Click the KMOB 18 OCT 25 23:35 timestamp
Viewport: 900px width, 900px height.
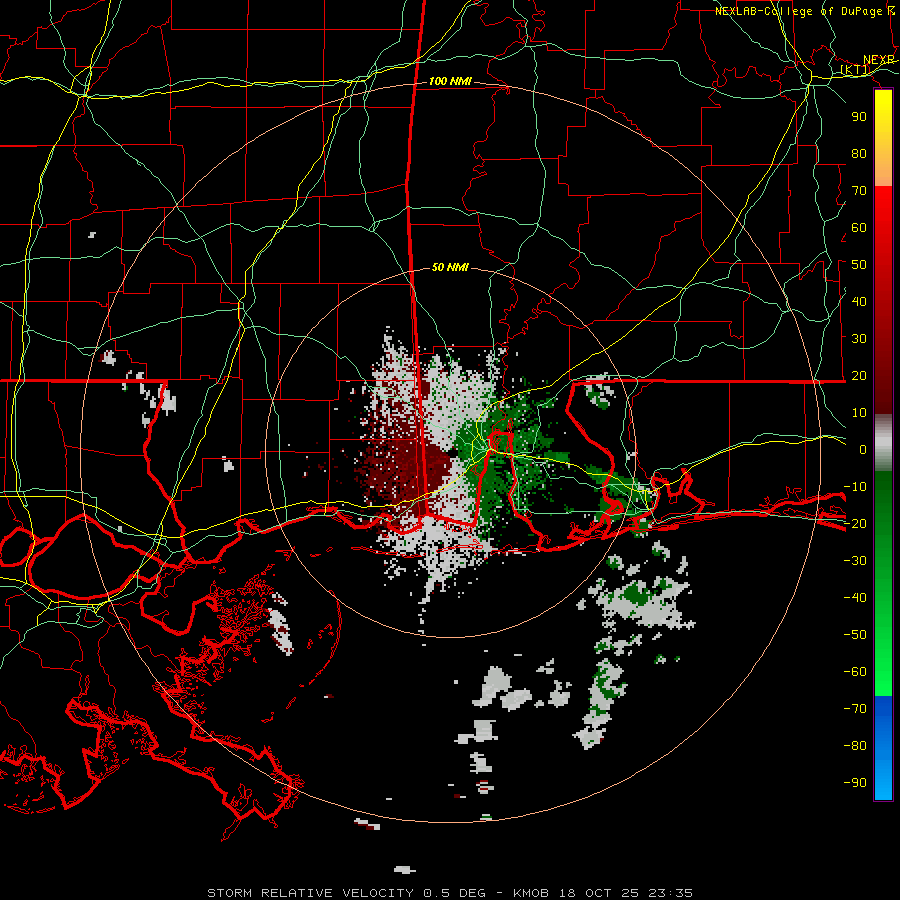(602, 893)
